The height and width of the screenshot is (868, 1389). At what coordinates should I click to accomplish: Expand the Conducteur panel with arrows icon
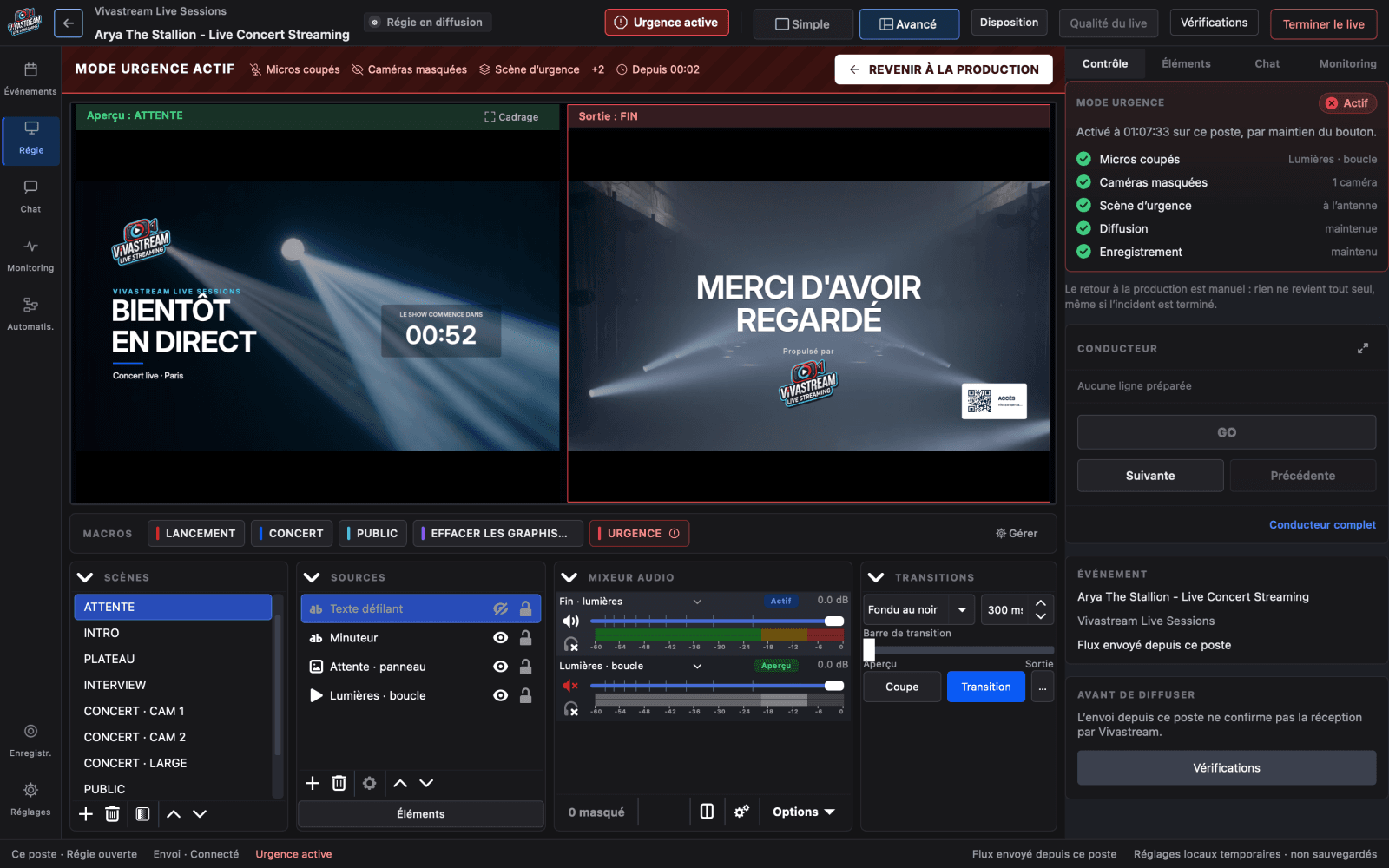(x=1363, y=348)
